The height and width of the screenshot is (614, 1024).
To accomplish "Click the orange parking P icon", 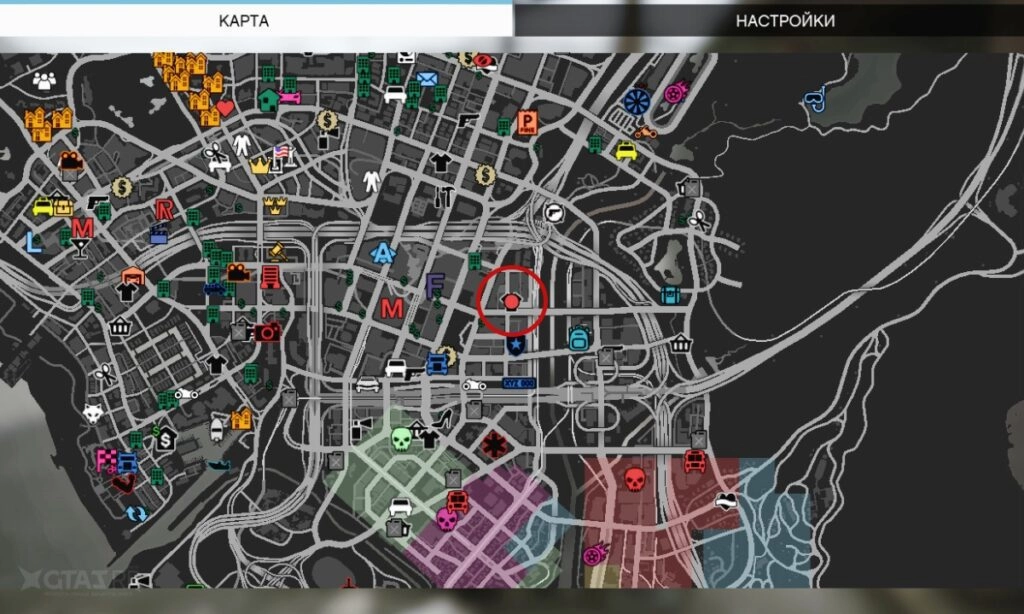I will pos(527,122).
